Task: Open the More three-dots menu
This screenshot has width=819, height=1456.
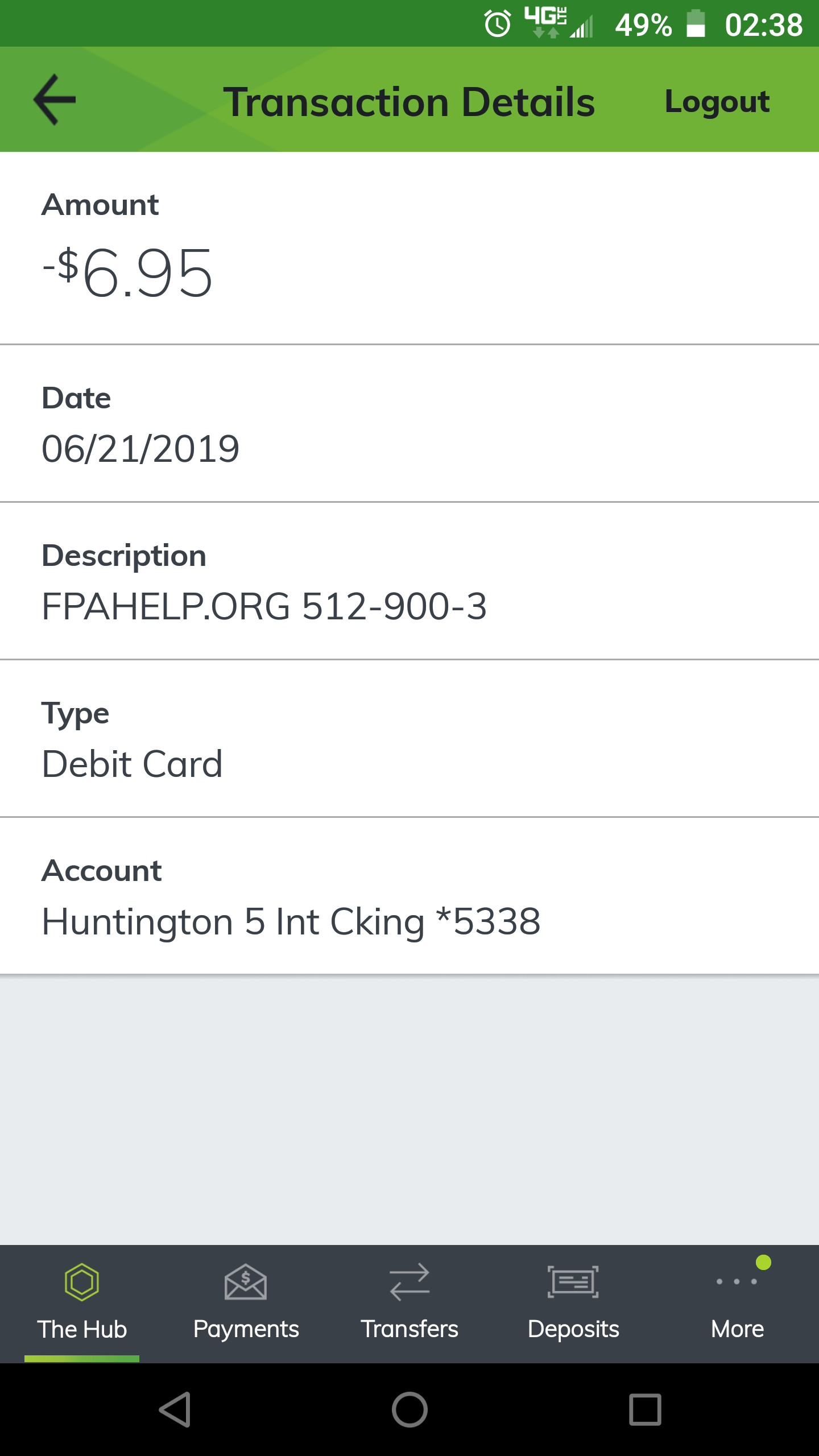Action: click(737, 1281)
